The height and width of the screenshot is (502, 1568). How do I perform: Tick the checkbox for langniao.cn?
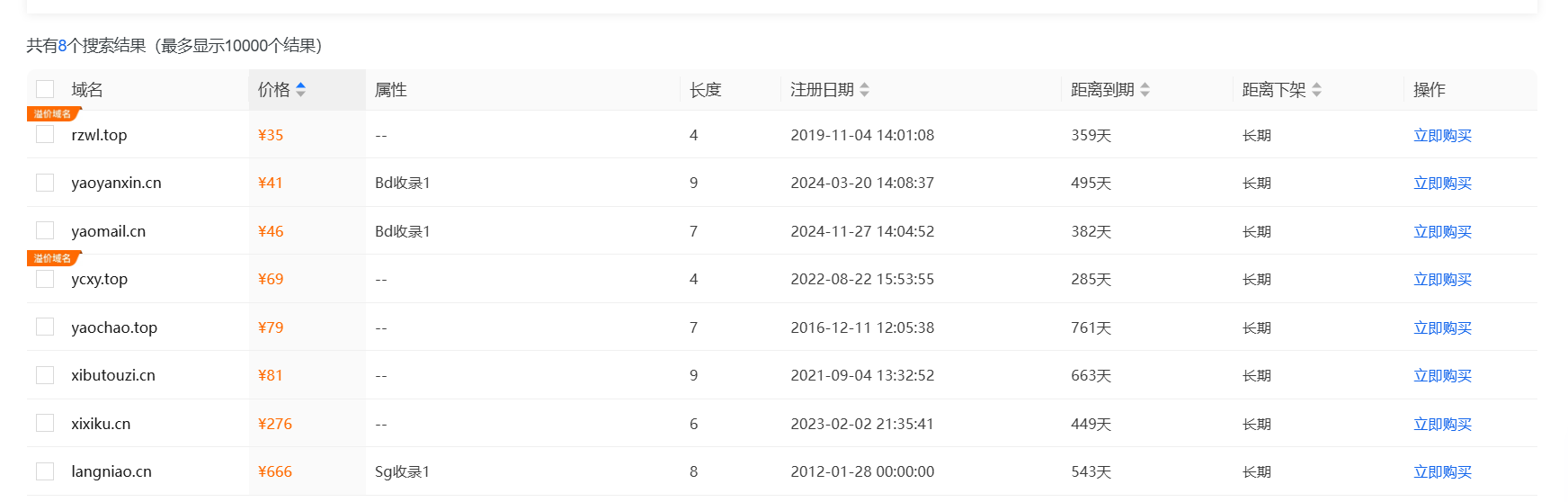[x=45, y=471]
